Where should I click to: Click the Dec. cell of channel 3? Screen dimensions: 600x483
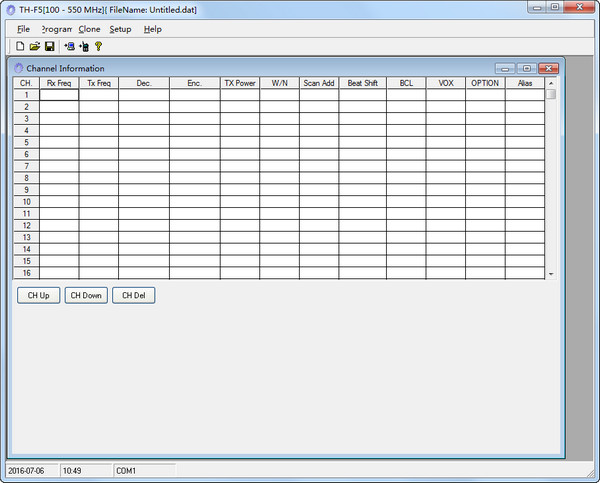tap(144, 119)
